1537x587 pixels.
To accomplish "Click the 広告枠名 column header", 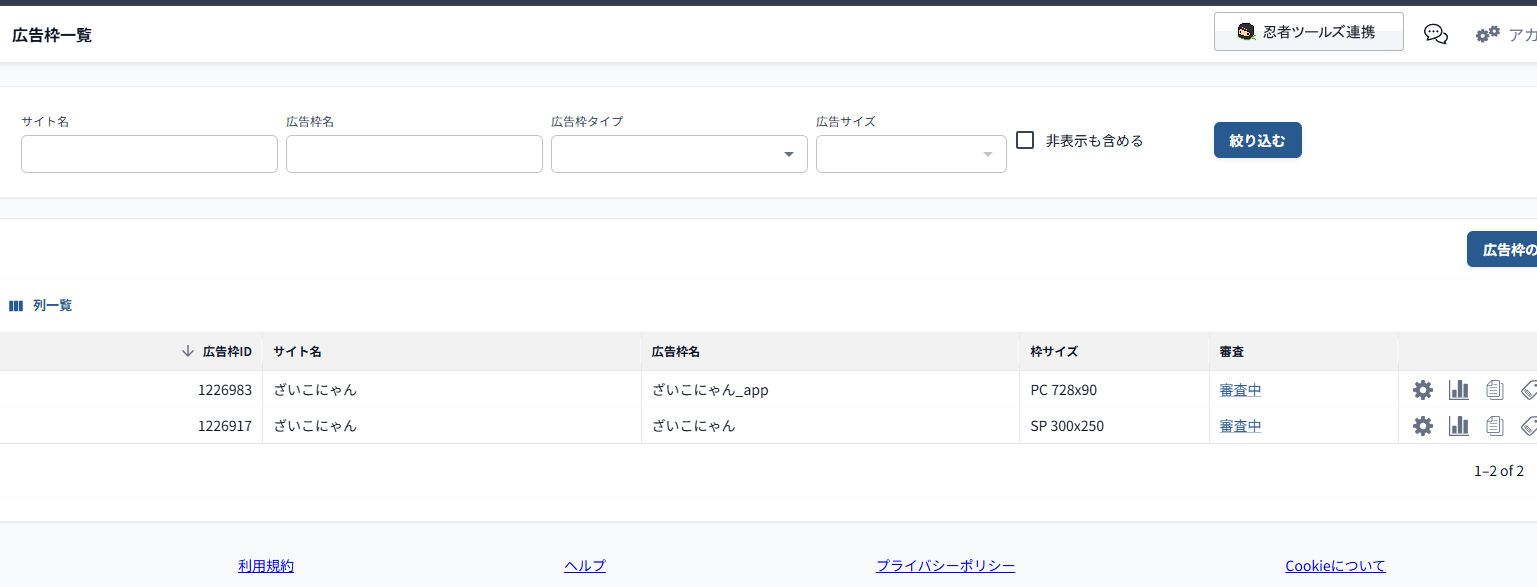I will coord(675,352).
